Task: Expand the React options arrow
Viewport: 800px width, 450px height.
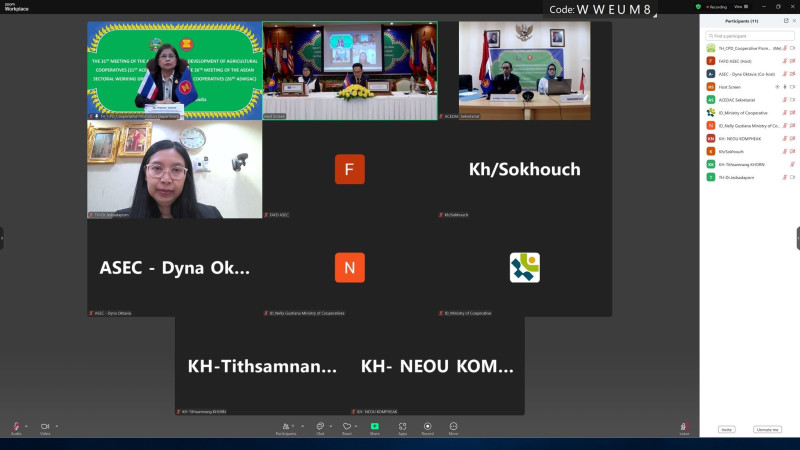Action: [x=356, y=426]
